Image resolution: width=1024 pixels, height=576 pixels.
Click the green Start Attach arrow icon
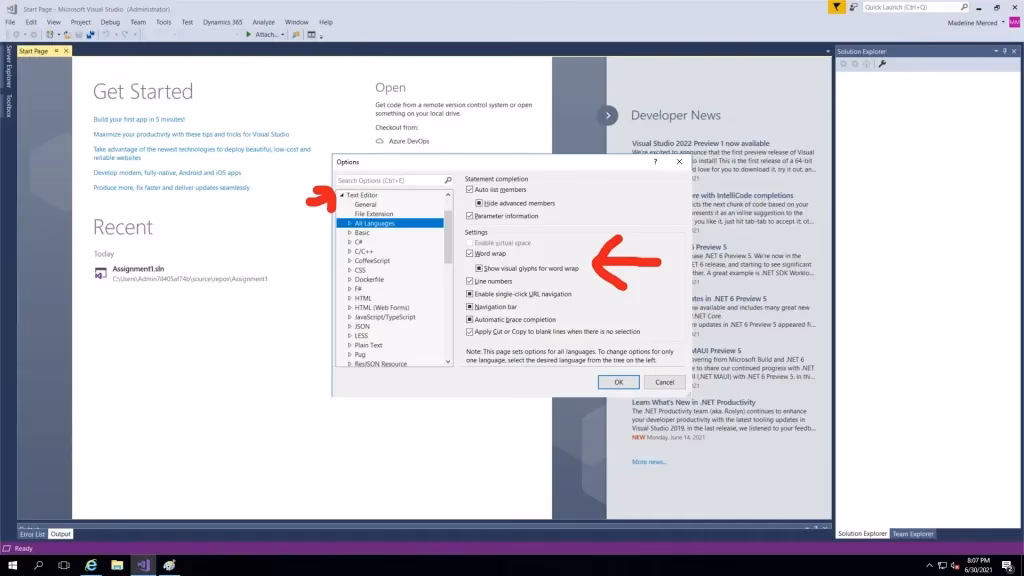point(248,35)
